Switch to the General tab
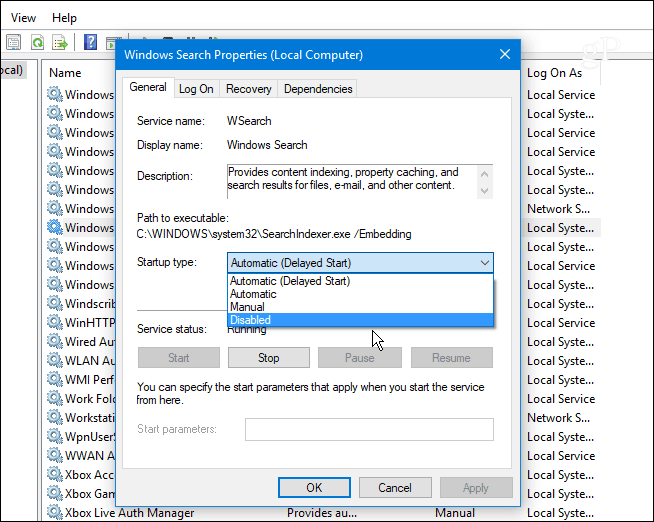Image resolution: width=654 pixels, height=522 pixels. pyautogui.click(x=148, y=87)
